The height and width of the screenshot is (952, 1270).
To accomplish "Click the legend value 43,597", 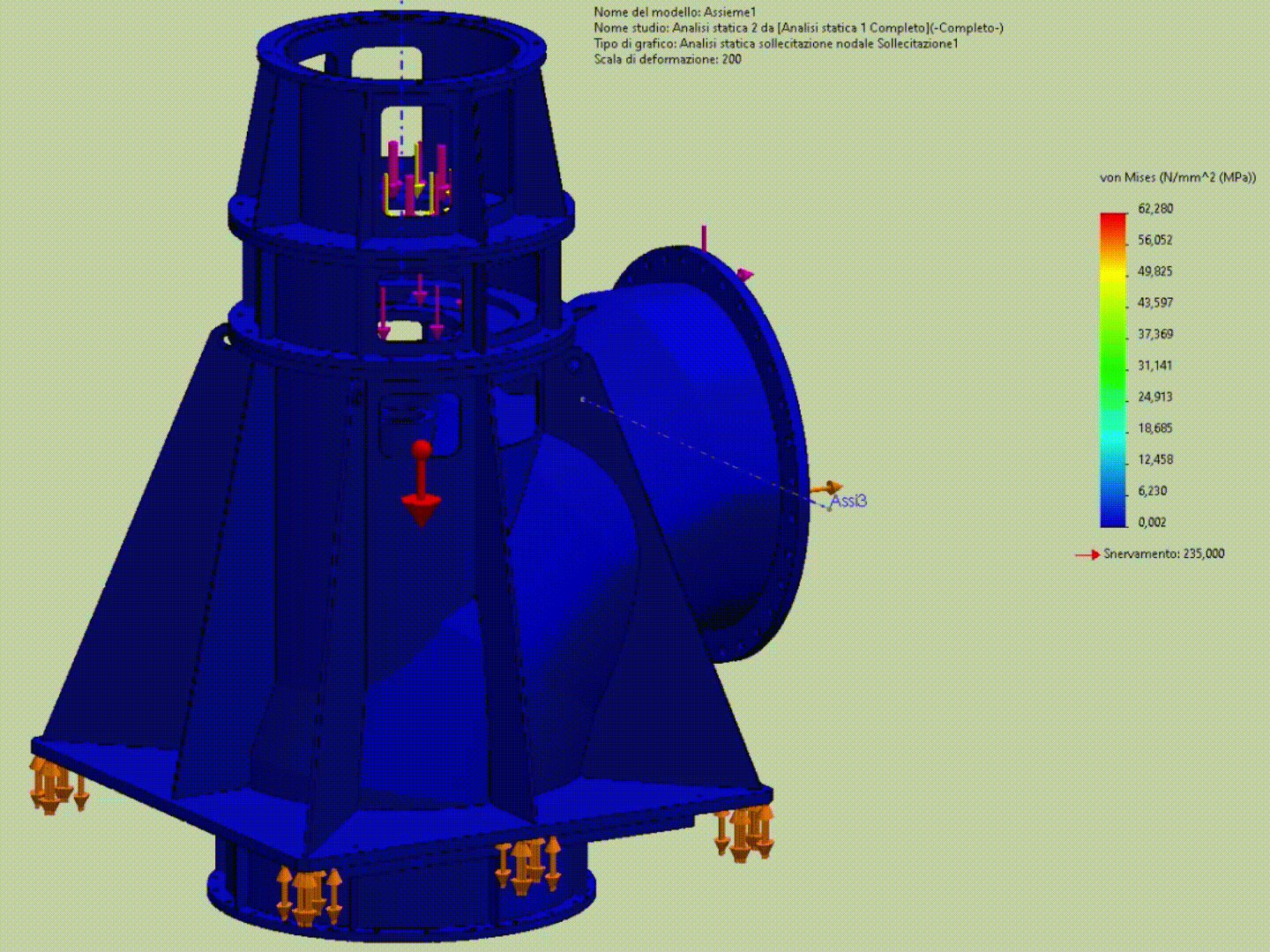I will (x=1155, y=302).
